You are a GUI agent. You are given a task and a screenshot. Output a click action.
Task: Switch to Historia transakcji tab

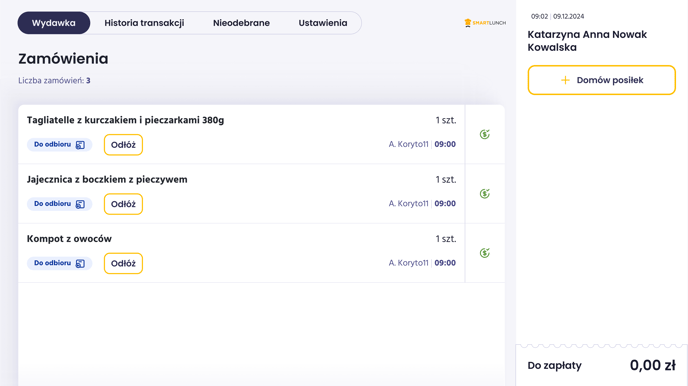tap(144, 23)
